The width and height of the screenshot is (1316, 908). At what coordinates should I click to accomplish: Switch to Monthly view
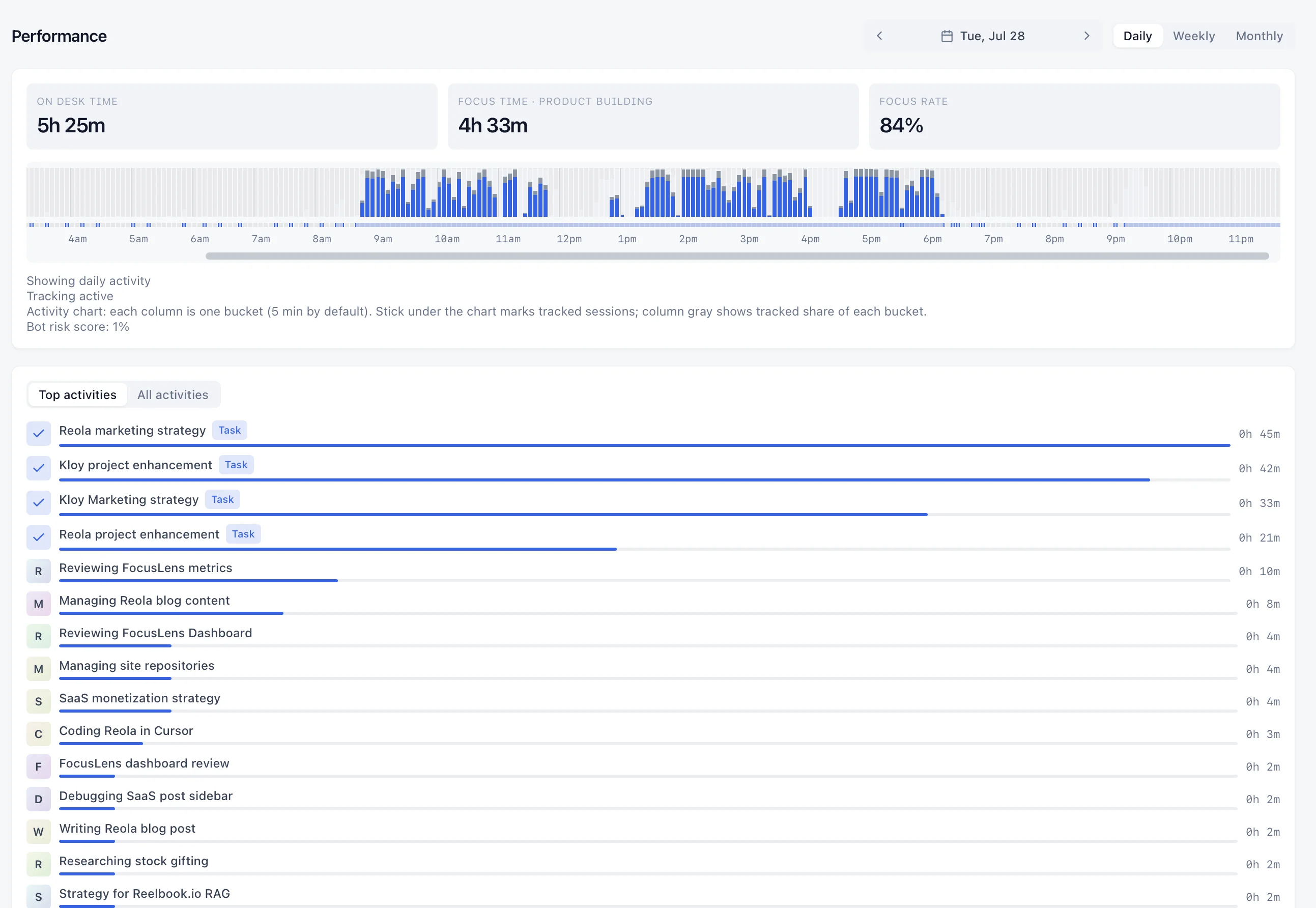(x=1259, y=36)
